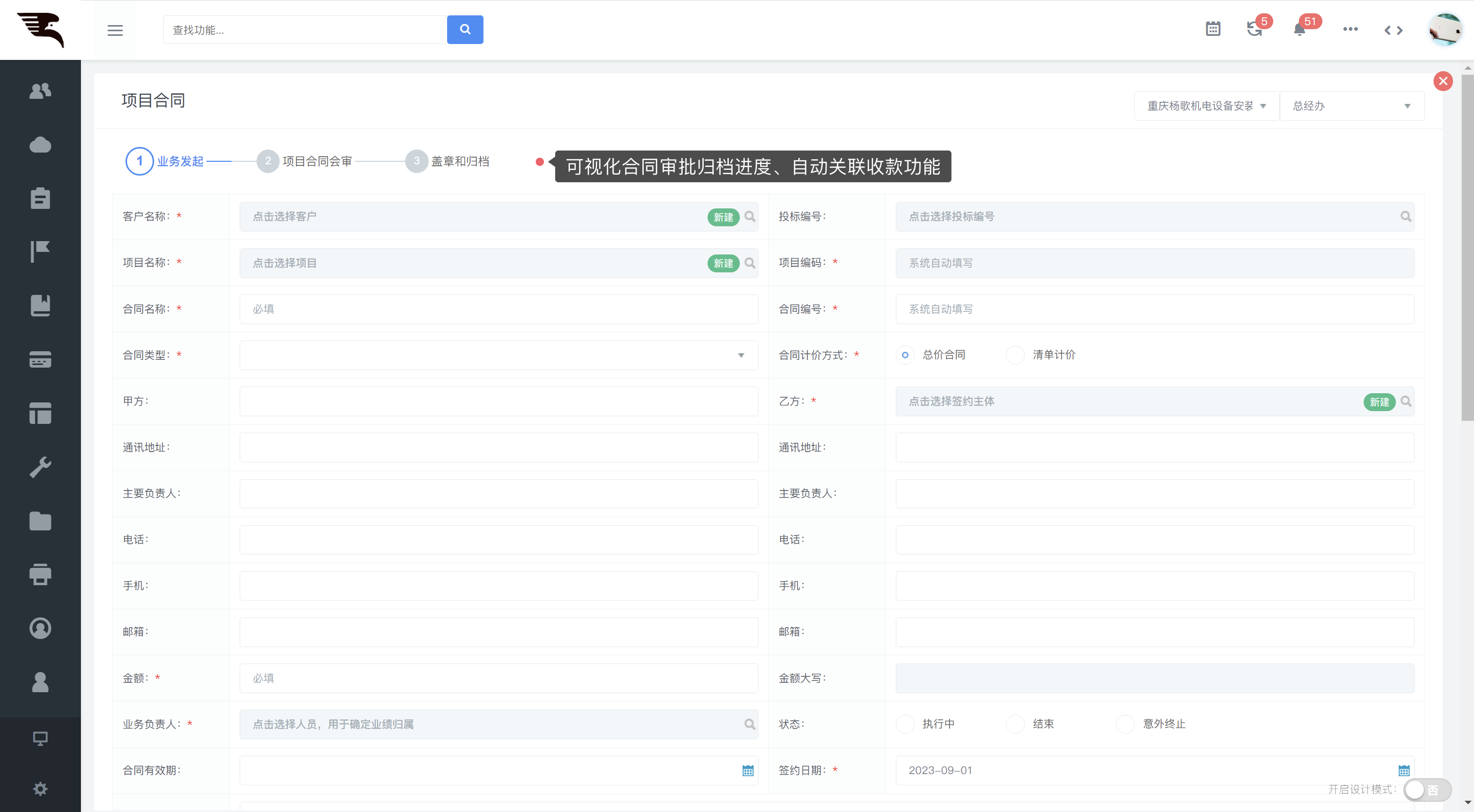The image size is (1474, 812).
Task: Open the notifications bell with 51 badge
Action: pos(1299,30)
